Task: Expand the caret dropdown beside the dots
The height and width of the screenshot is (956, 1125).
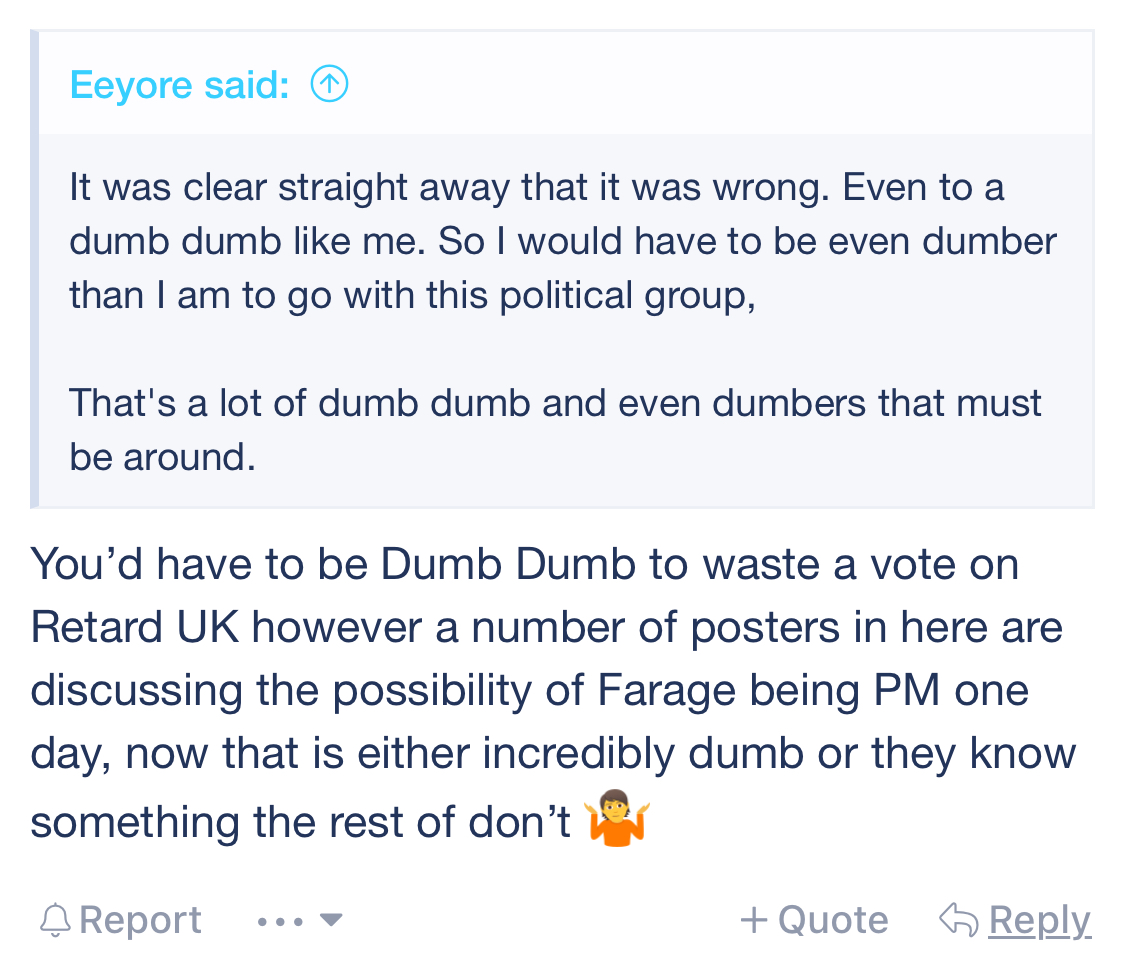Action: tap(331, 919)
